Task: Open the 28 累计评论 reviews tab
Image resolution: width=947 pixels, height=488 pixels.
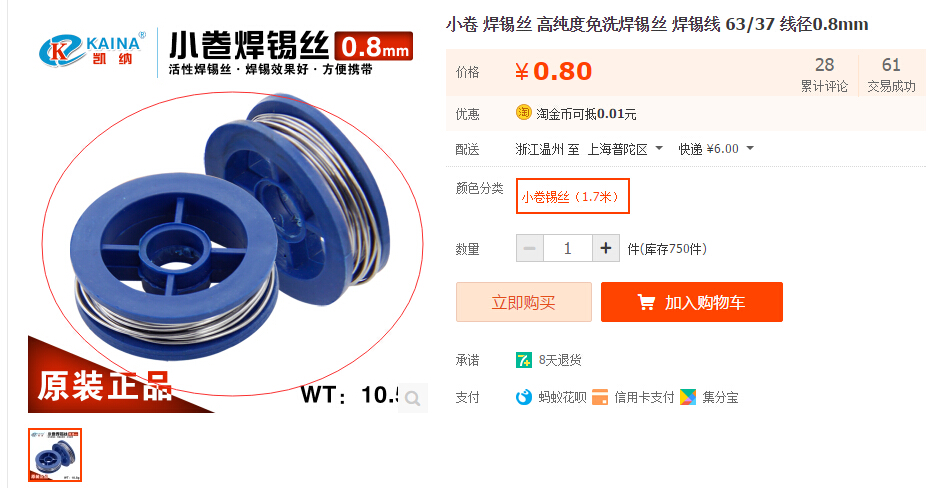Action: (x=824, y=74)
